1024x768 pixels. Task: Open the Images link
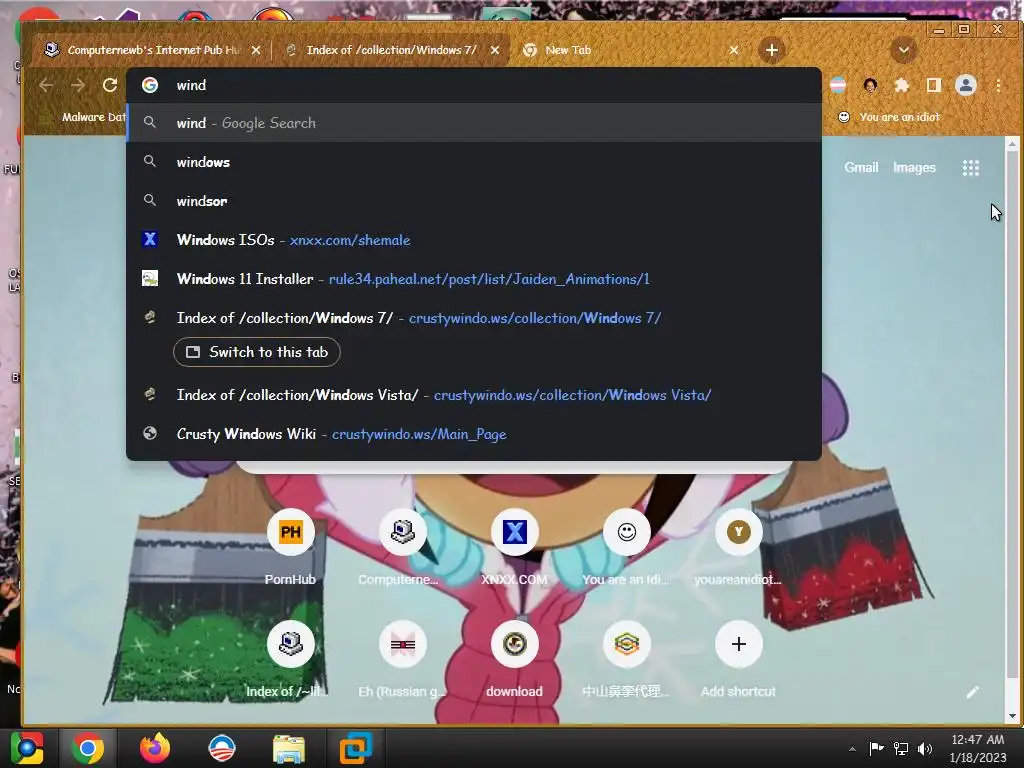914,168
